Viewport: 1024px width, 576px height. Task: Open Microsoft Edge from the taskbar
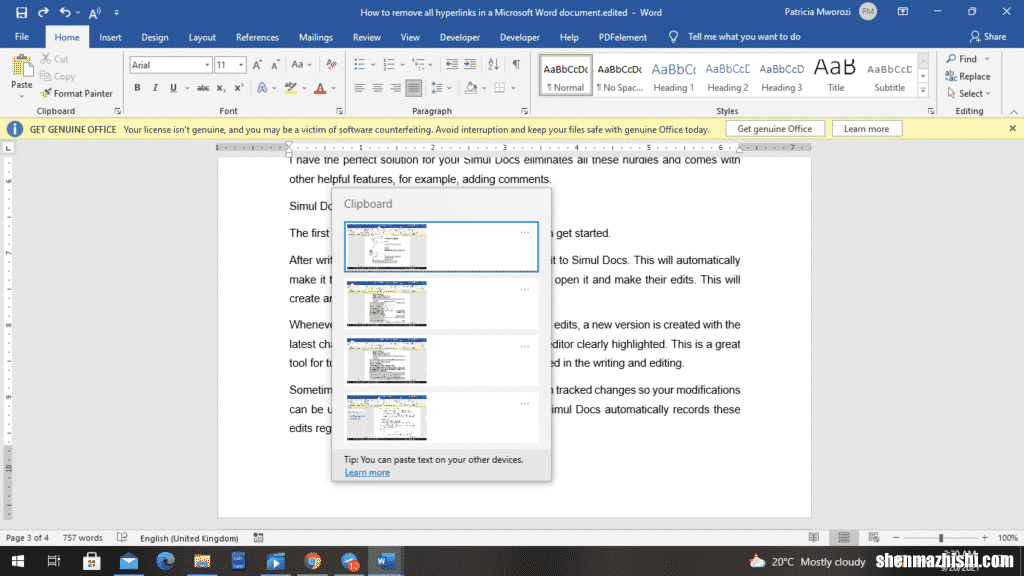tap(165, 561)
